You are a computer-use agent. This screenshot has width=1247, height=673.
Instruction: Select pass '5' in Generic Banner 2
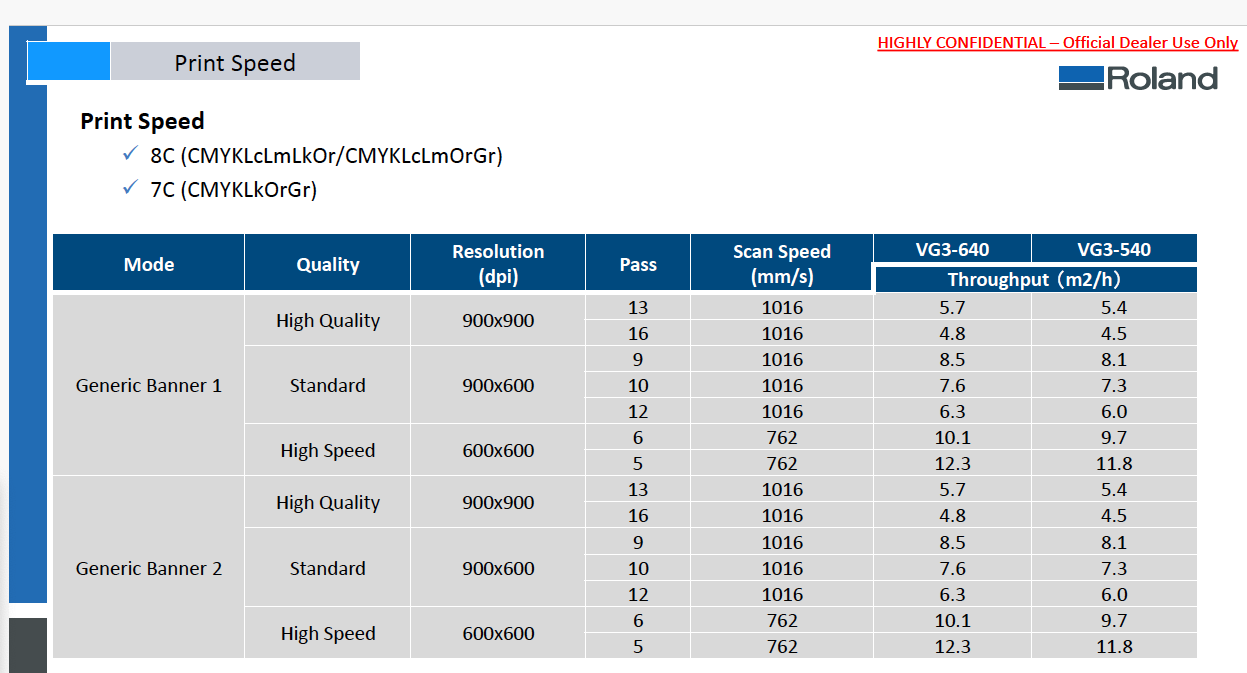point(638,646)
